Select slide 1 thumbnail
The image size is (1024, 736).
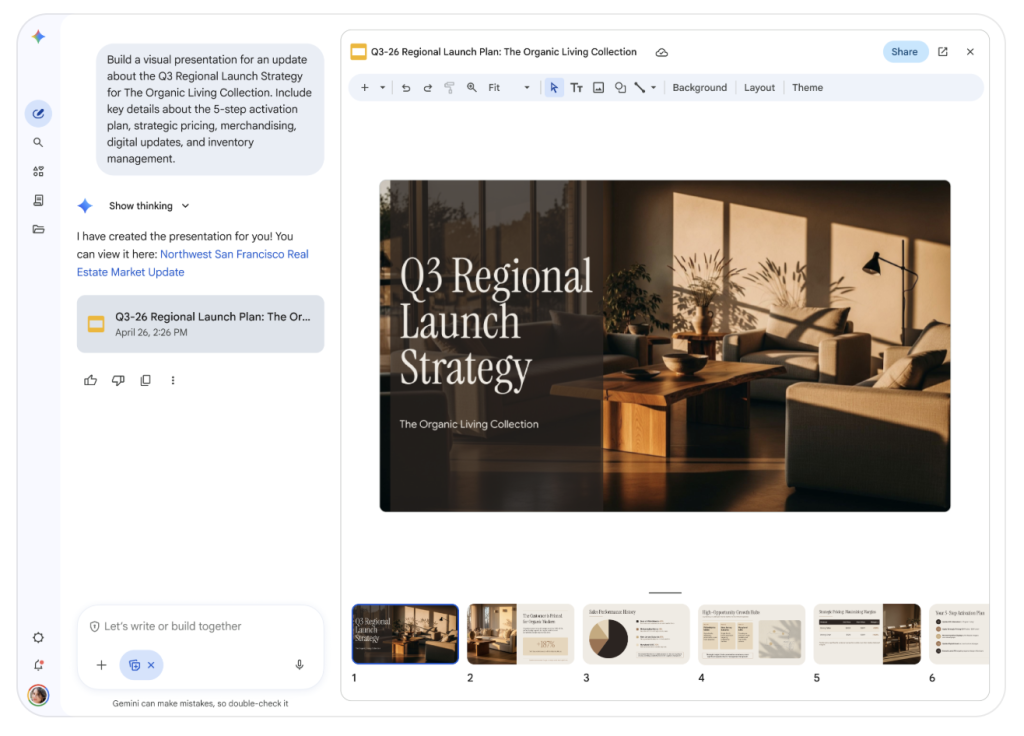click(x=406, y=634)
